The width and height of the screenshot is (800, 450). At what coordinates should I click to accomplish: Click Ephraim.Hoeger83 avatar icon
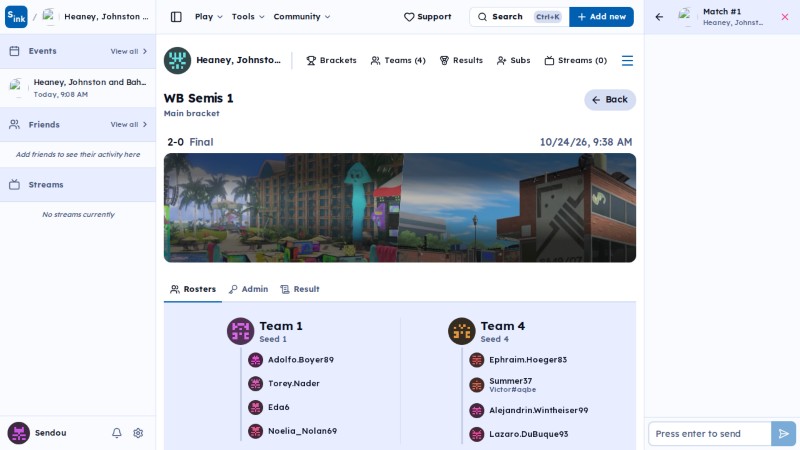coord(477,360)
